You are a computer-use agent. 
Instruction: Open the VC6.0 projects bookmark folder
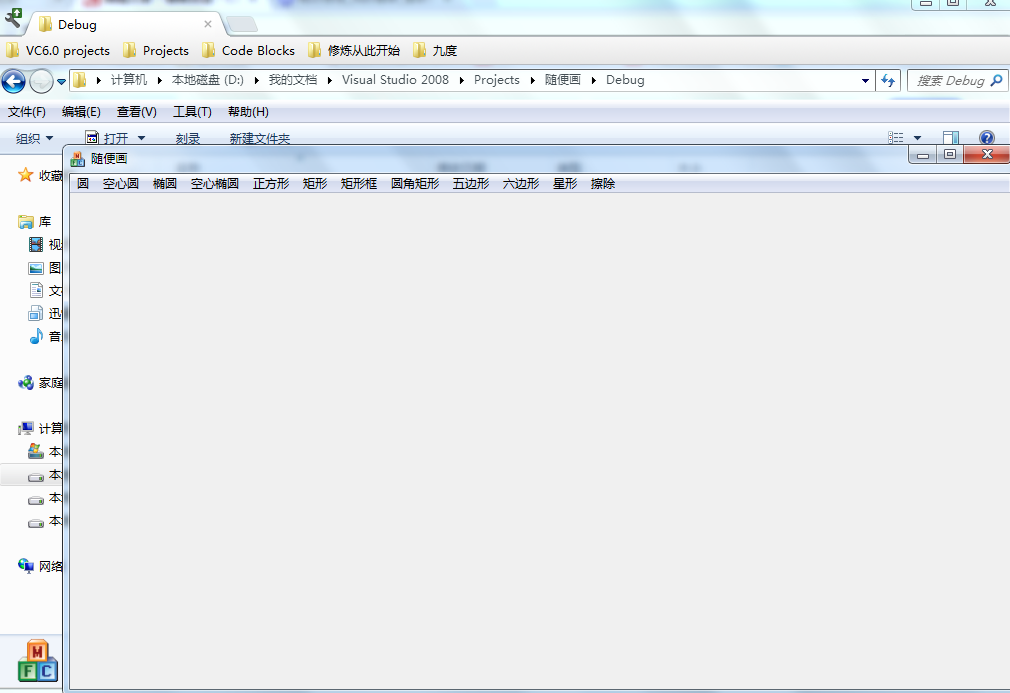click(58, 50)
